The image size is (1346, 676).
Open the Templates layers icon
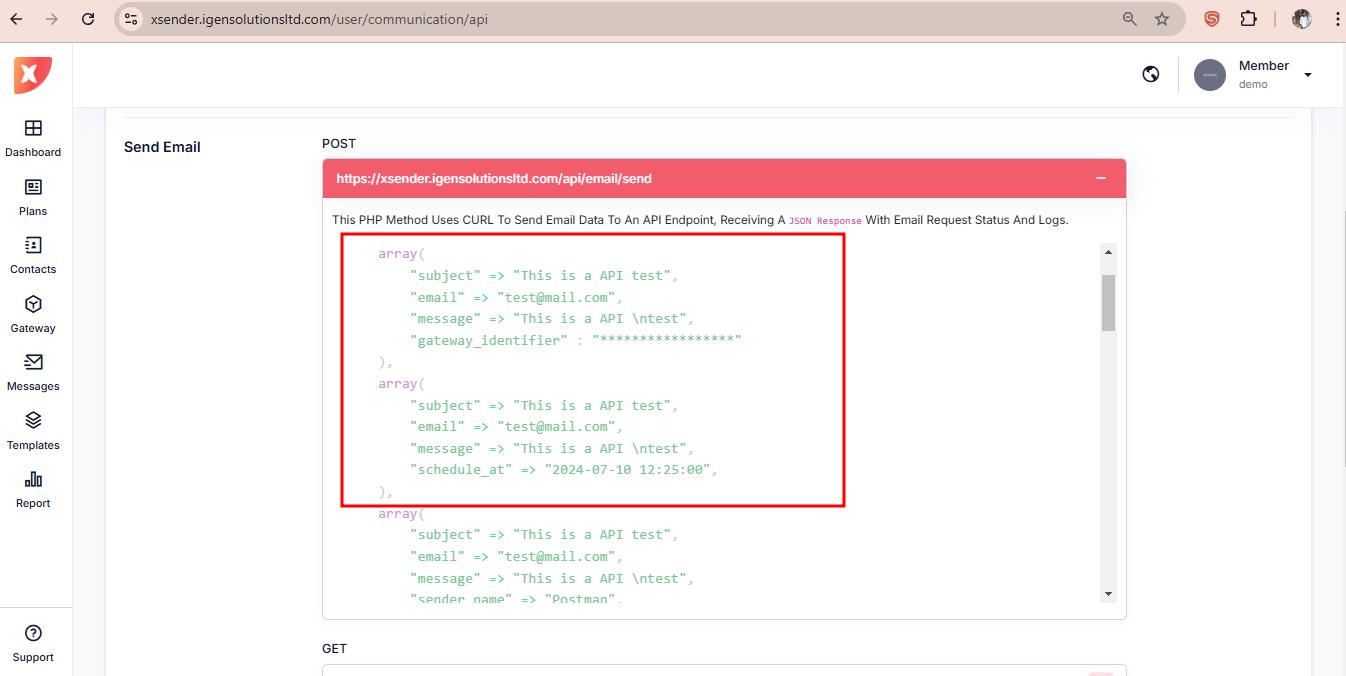click(33, 421)
